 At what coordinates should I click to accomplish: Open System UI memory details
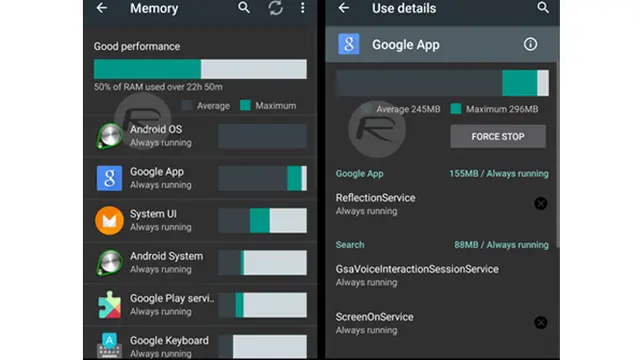[200, 220]
